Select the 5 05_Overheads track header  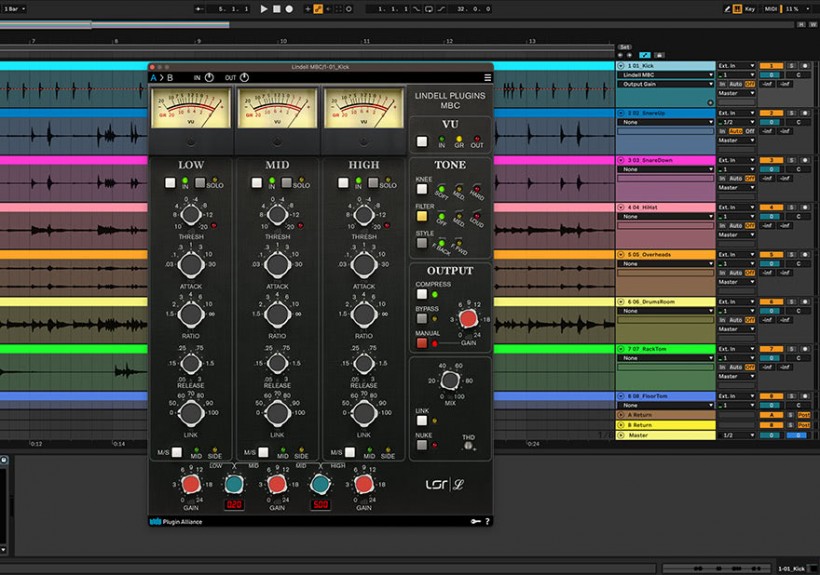pos(665,254)
